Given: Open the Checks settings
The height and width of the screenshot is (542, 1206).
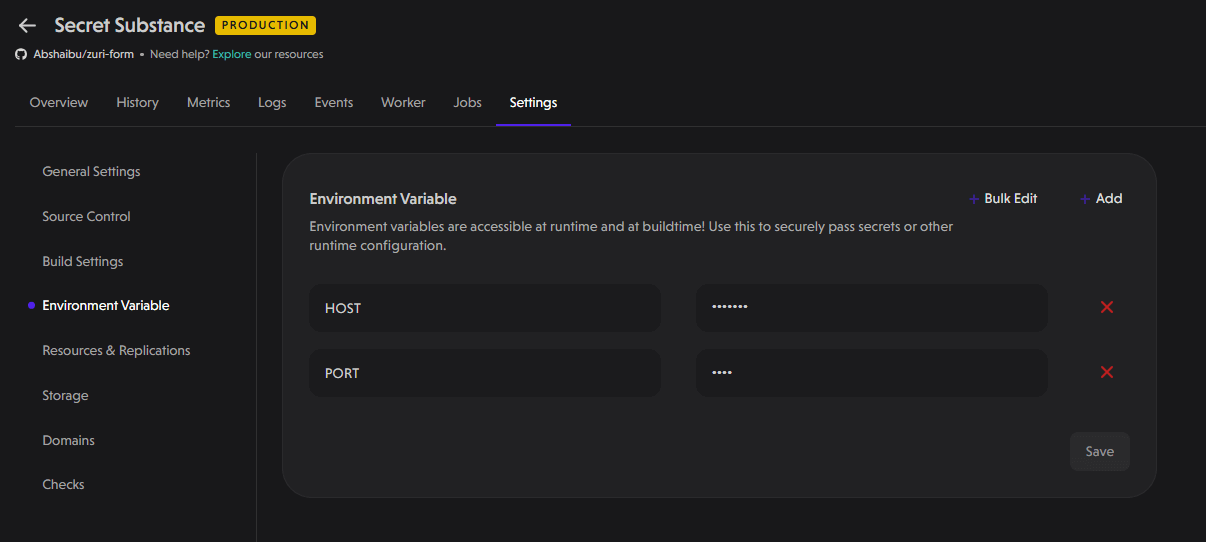Looking at the screenshot, I should point(63,484).
